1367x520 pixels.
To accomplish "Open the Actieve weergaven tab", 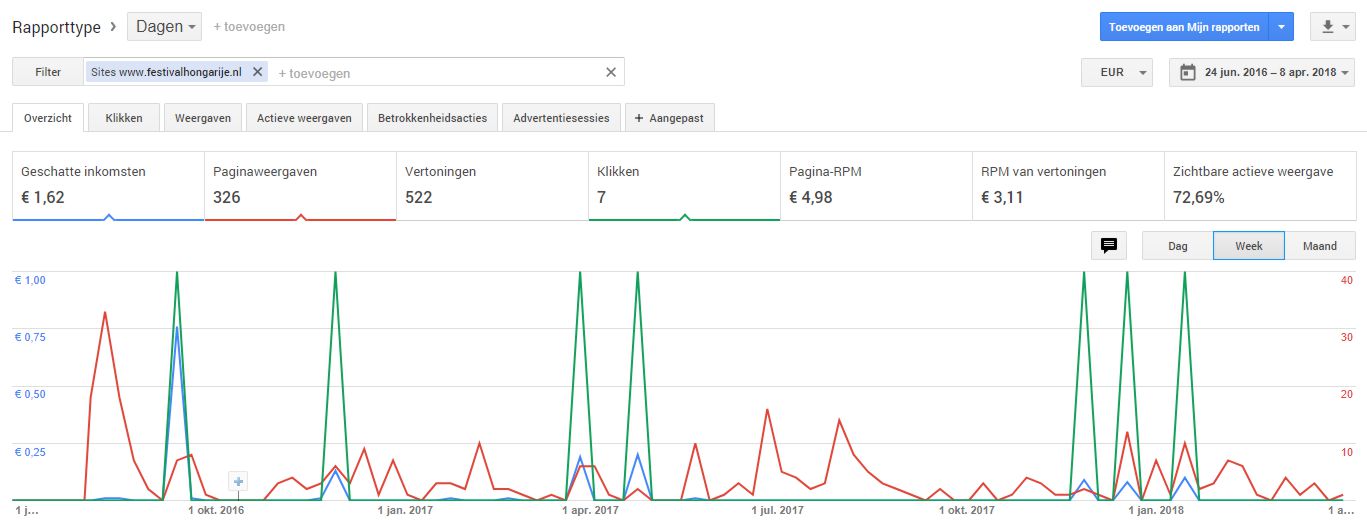I will [304, 118].
